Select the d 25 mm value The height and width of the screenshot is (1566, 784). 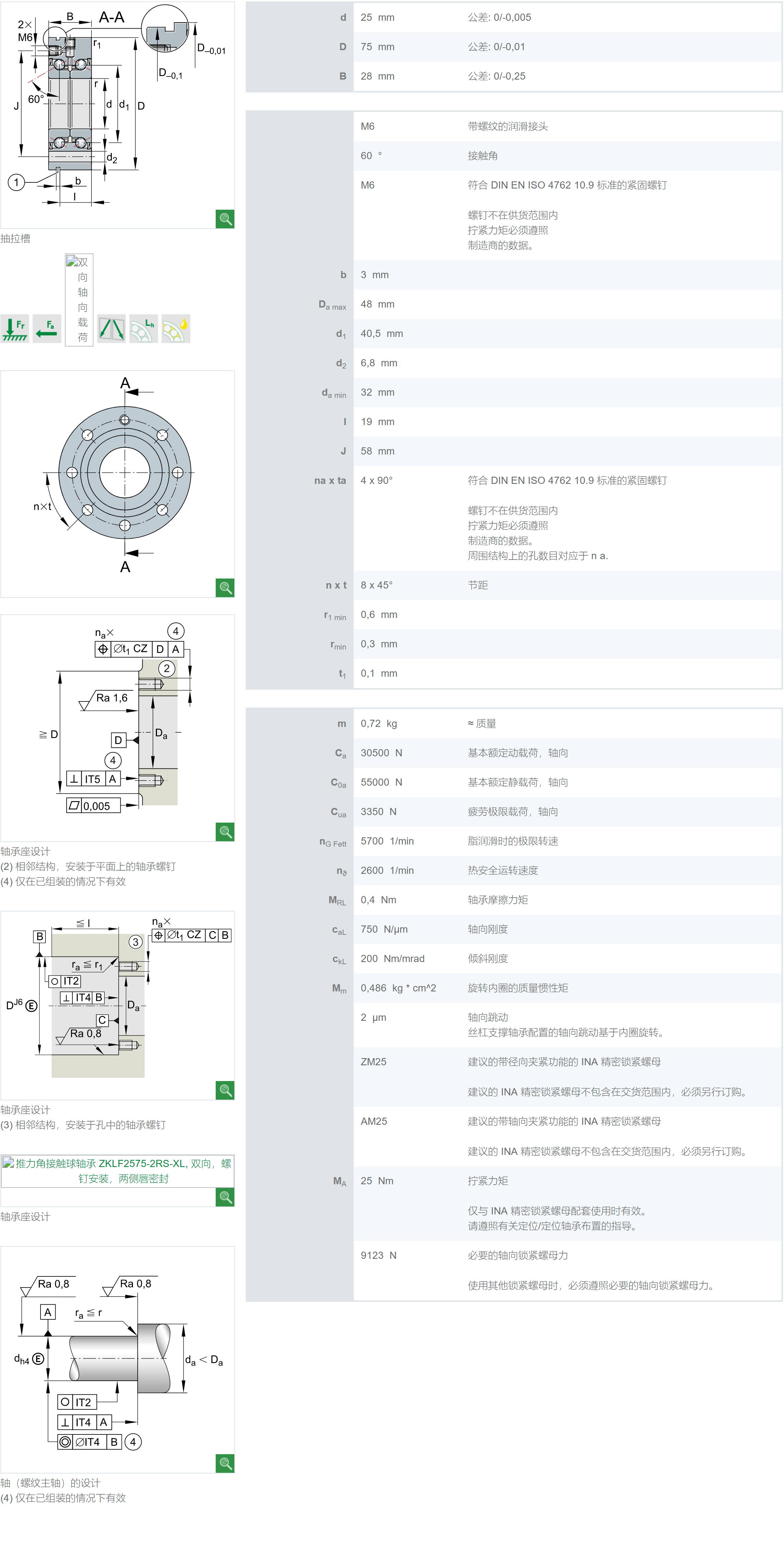point(377,18)
